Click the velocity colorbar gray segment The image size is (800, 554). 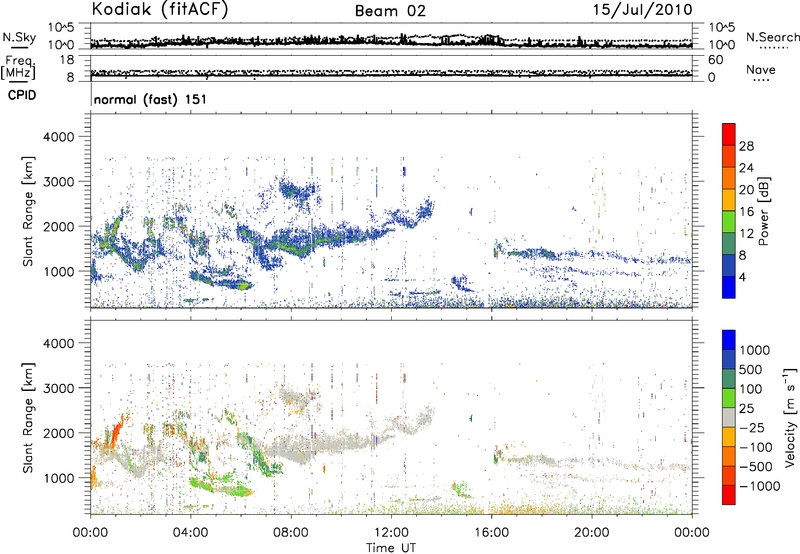[x=729, y=417]
